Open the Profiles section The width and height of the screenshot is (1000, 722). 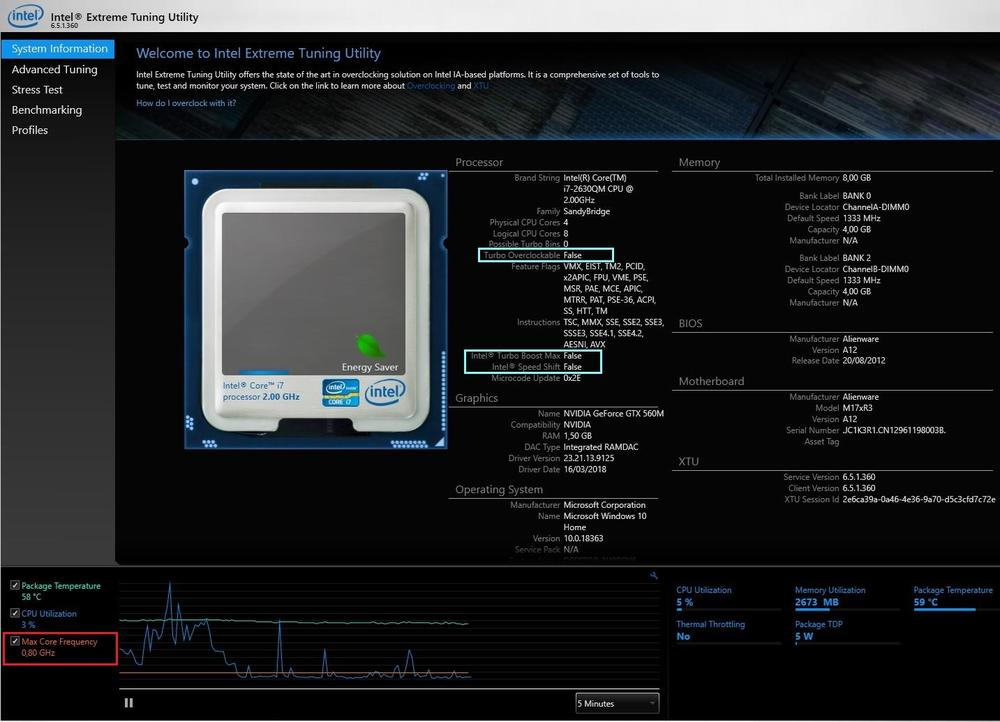29,130
